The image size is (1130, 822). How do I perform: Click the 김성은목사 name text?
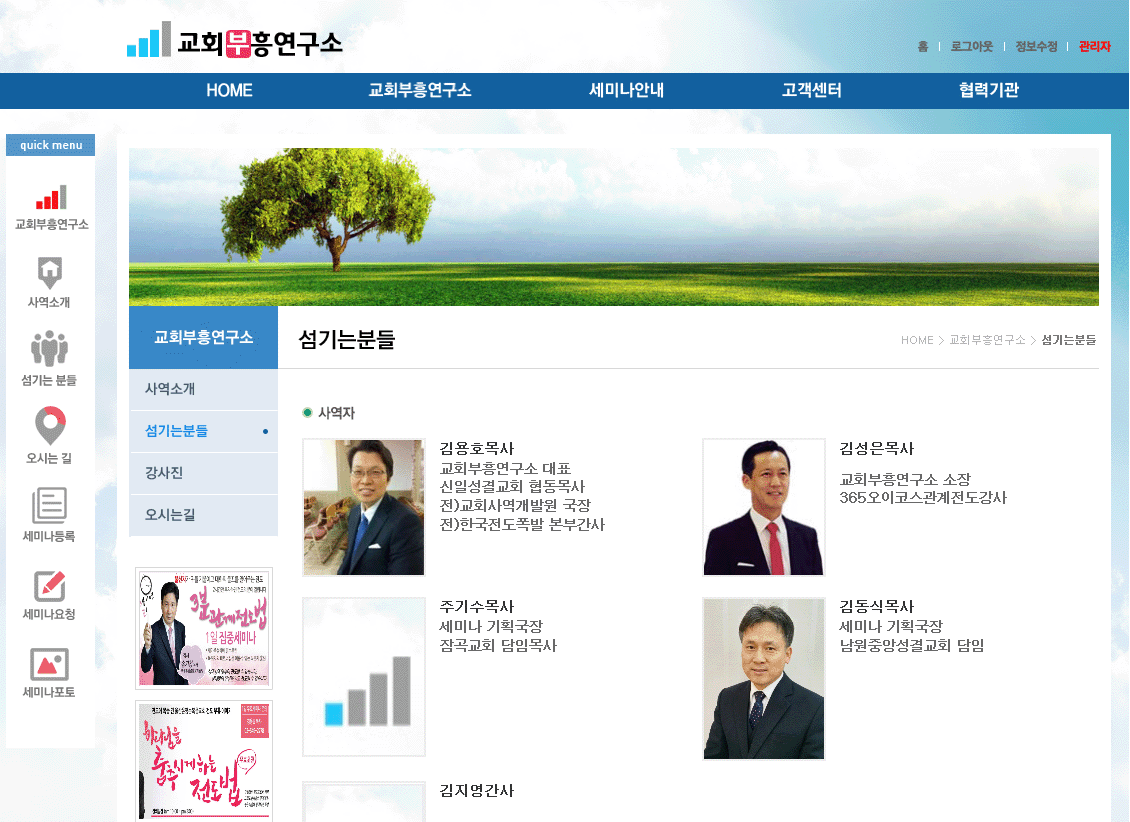coord(876,449)
